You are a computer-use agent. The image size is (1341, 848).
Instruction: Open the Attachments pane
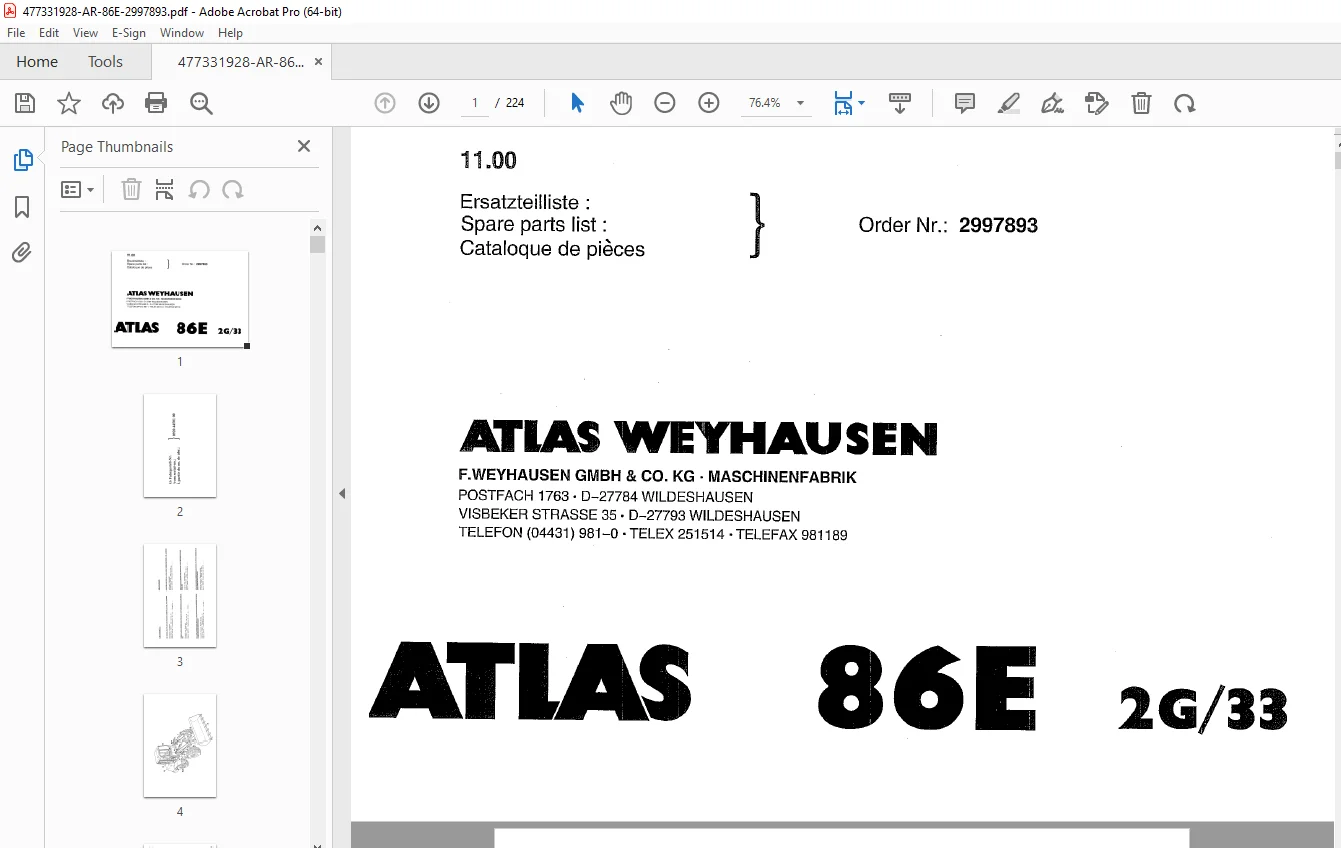click(x=22, y=252)
